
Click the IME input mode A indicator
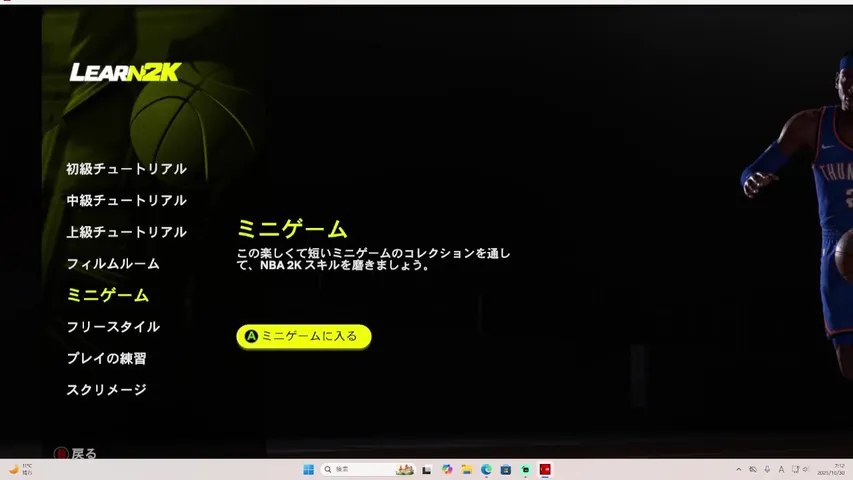click(781, 470)
